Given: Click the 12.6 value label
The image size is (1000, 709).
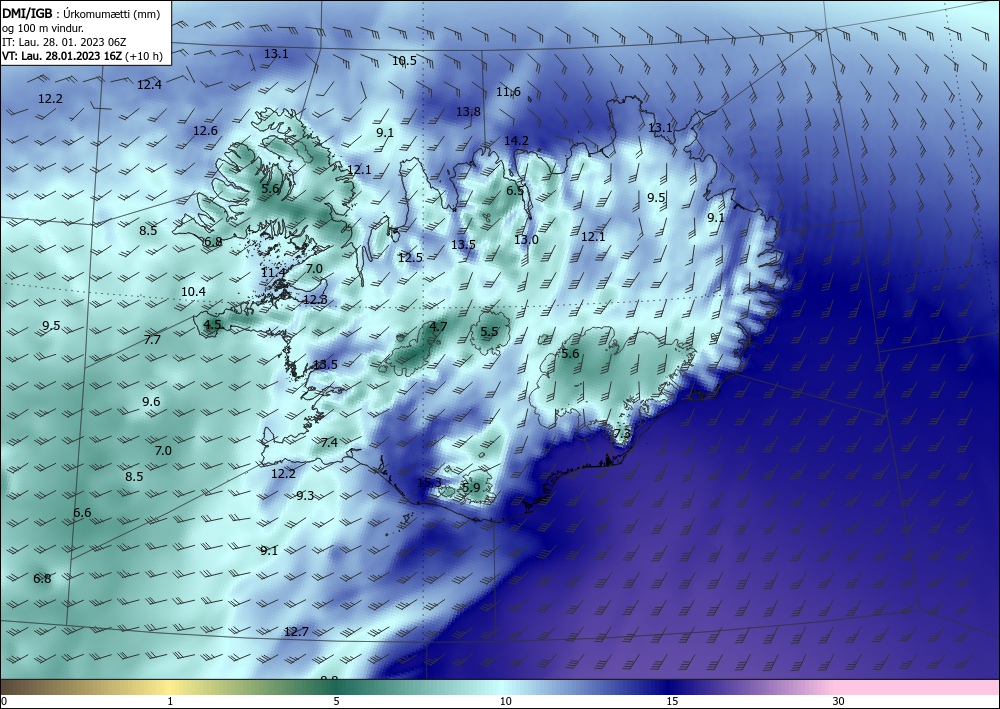Looking at the screenshot, I should pyautogui.click(x=205, y=131).
